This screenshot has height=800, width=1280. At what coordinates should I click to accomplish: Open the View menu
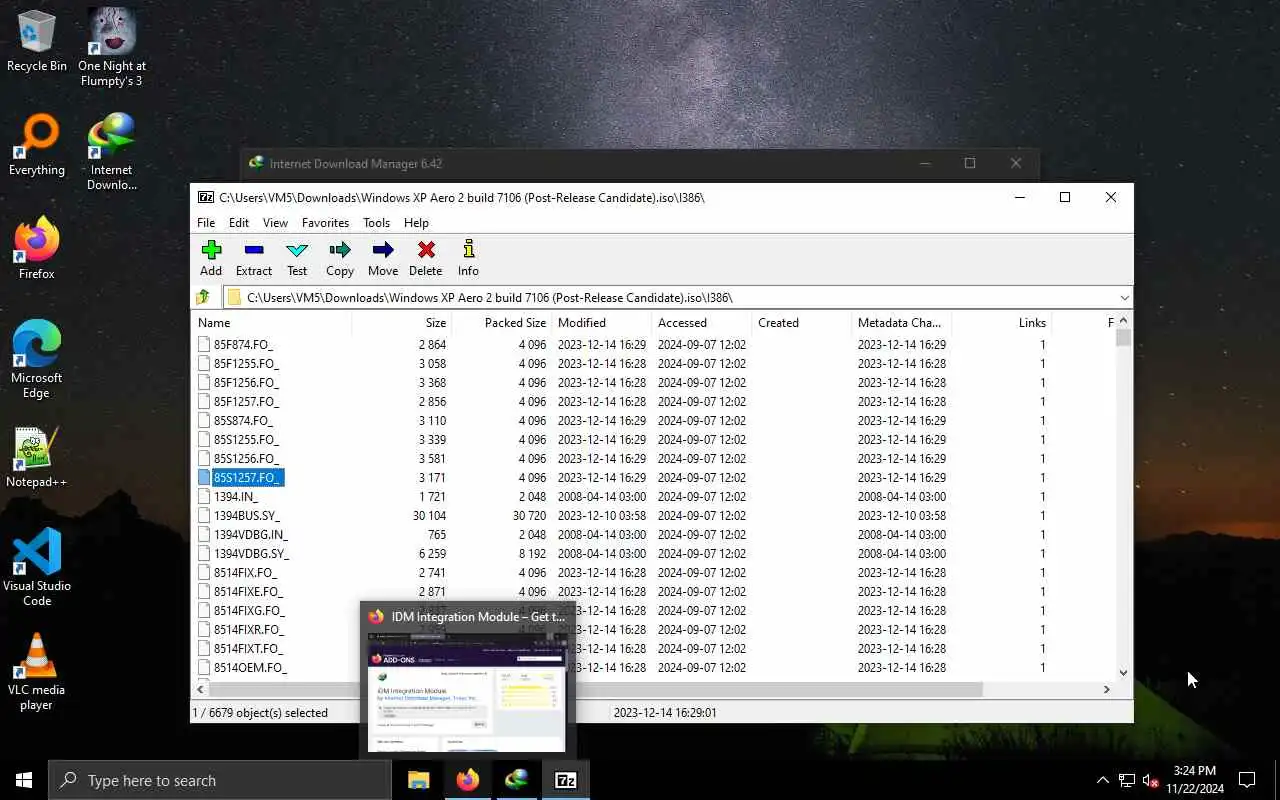275,223
